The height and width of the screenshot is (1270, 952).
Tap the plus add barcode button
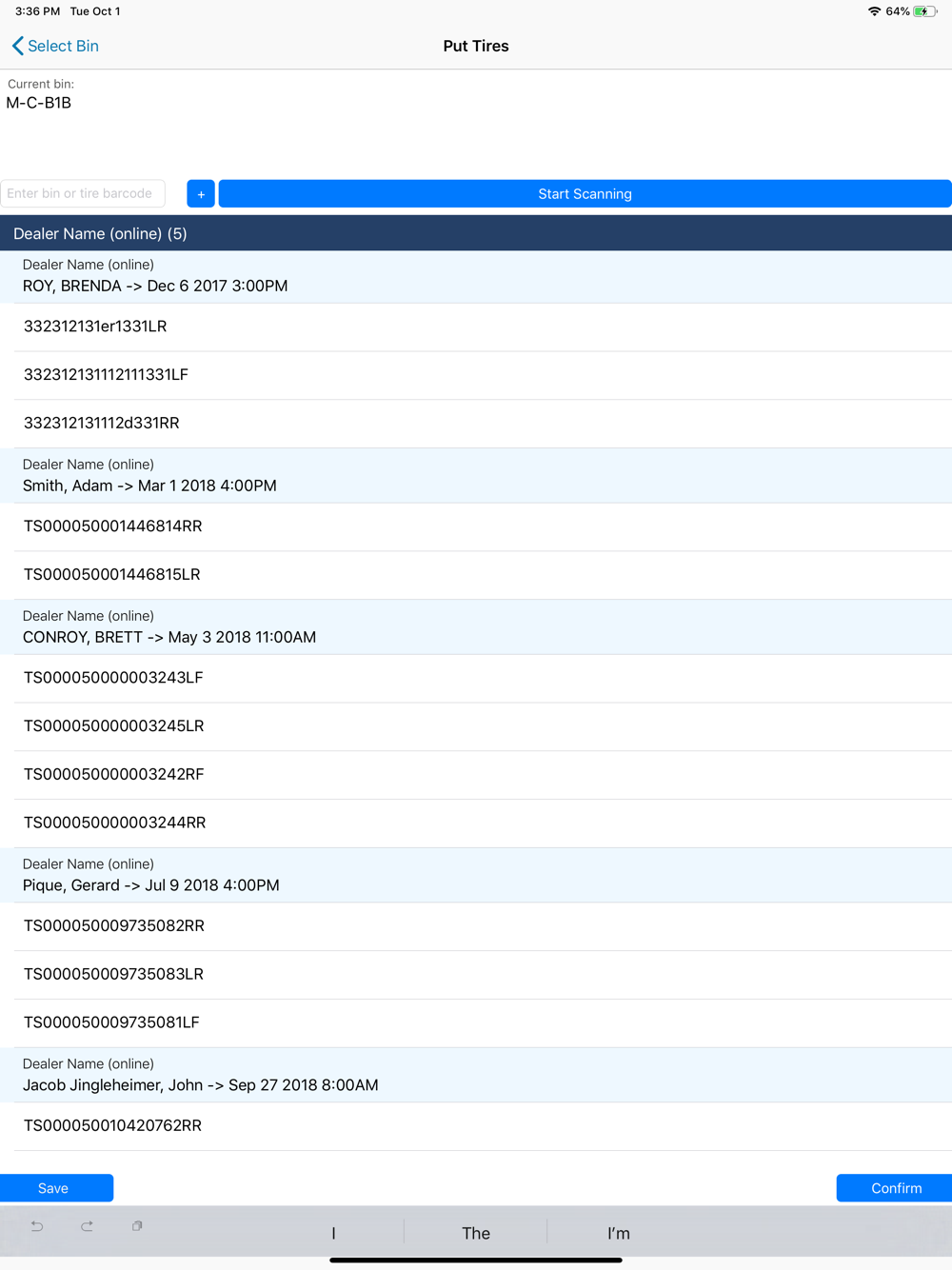click(x=201, y=193)
